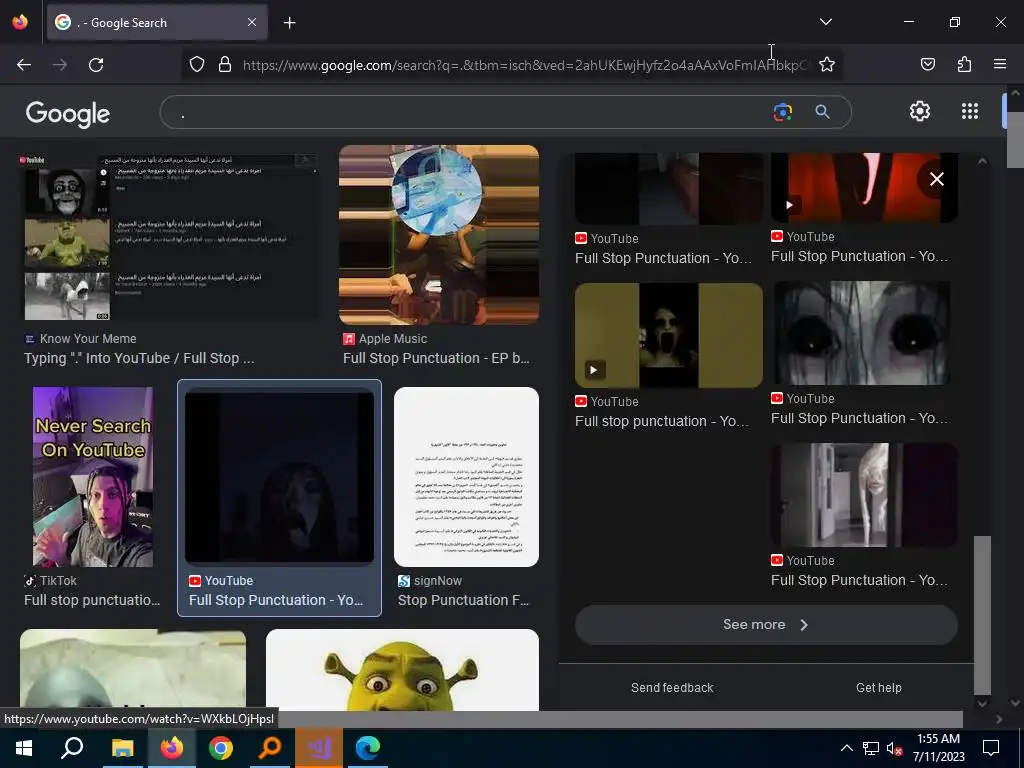Click the TikTok 'Full stop punctuatio...' title

click(x=92, y=600)
